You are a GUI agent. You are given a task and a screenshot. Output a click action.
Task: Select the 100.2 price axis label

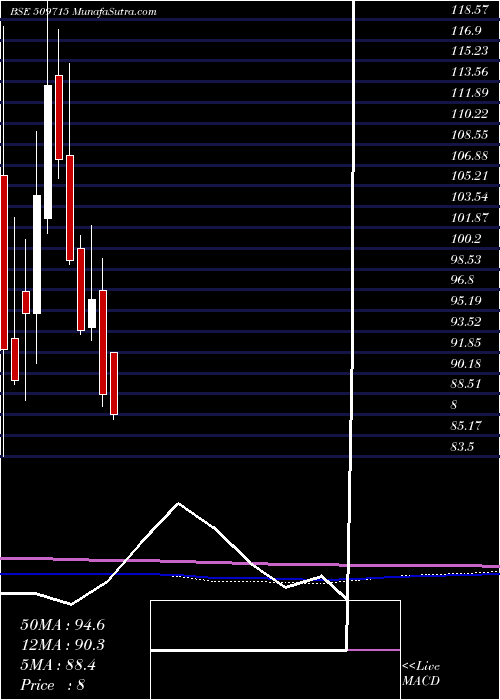[x=466, y=238]
